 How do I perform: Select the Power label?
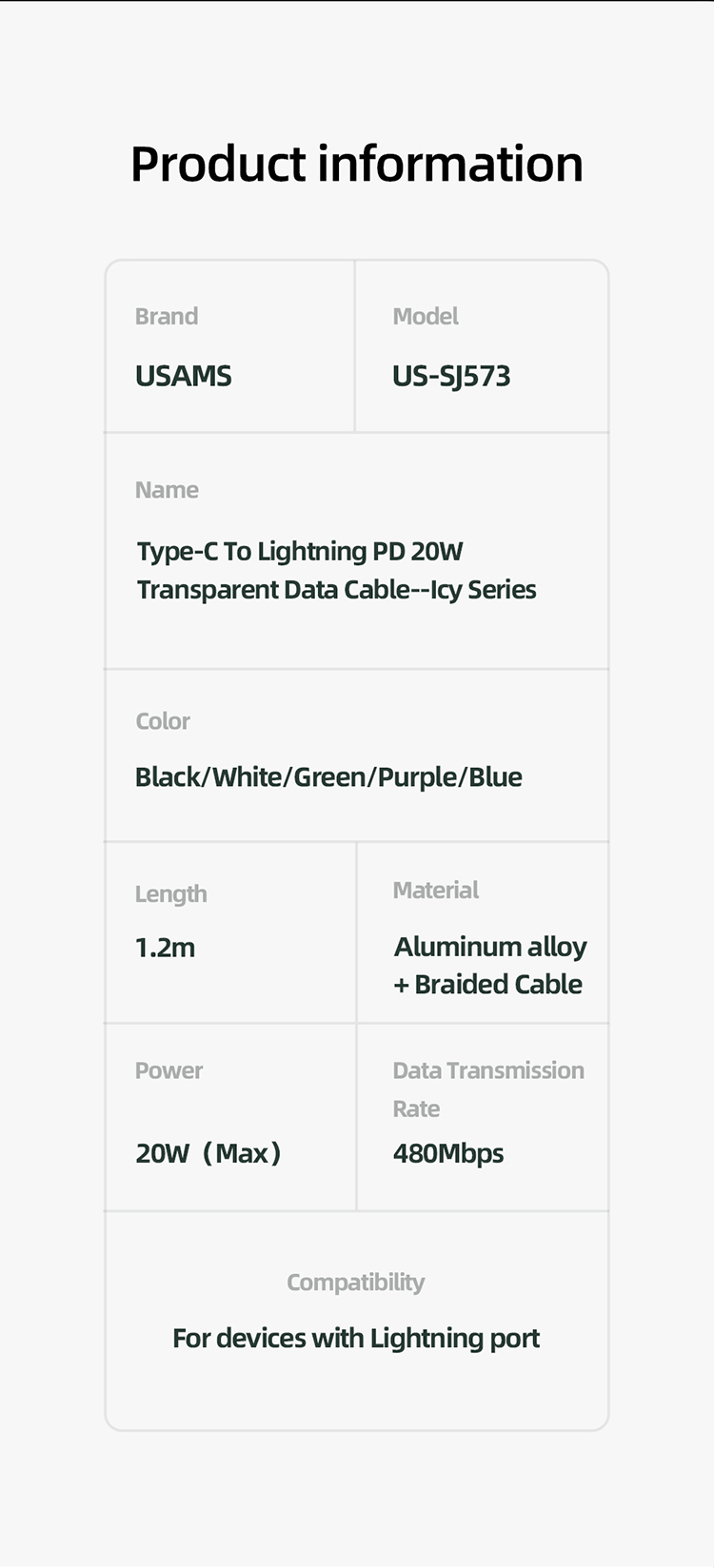[x=169, y=1070]
